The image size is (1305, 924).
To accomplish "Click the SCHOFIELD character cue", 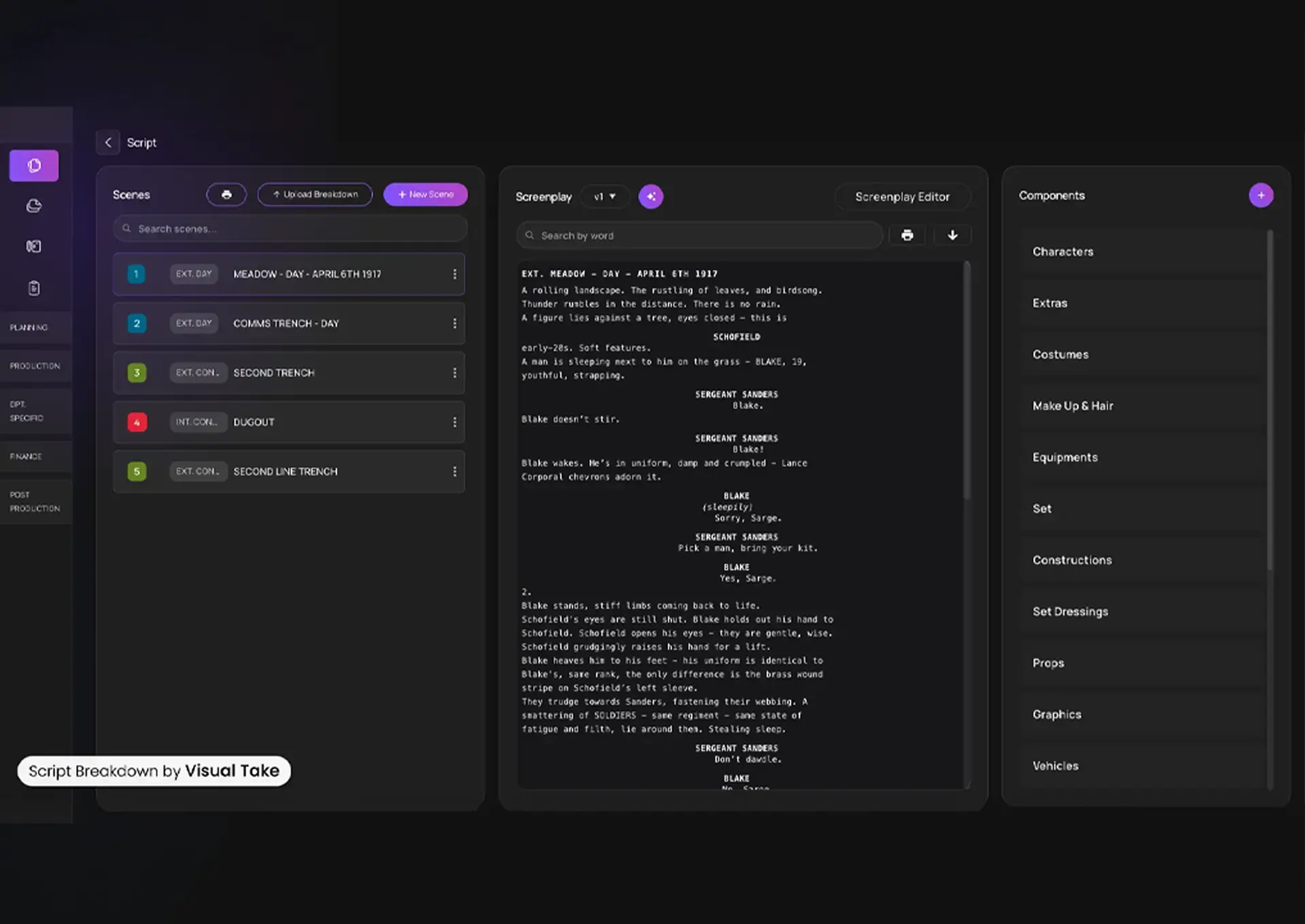I will pos(736,337).
